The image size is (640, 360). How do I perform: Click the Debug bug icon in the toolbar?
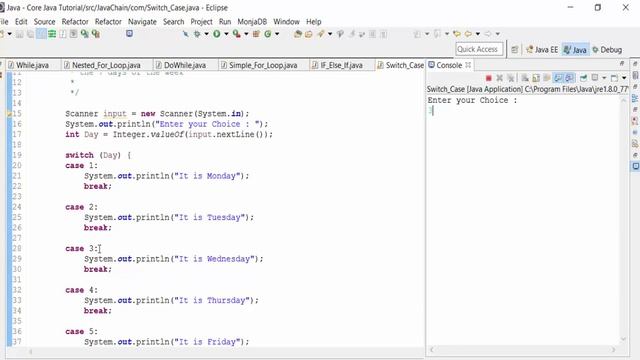(197, 34)
